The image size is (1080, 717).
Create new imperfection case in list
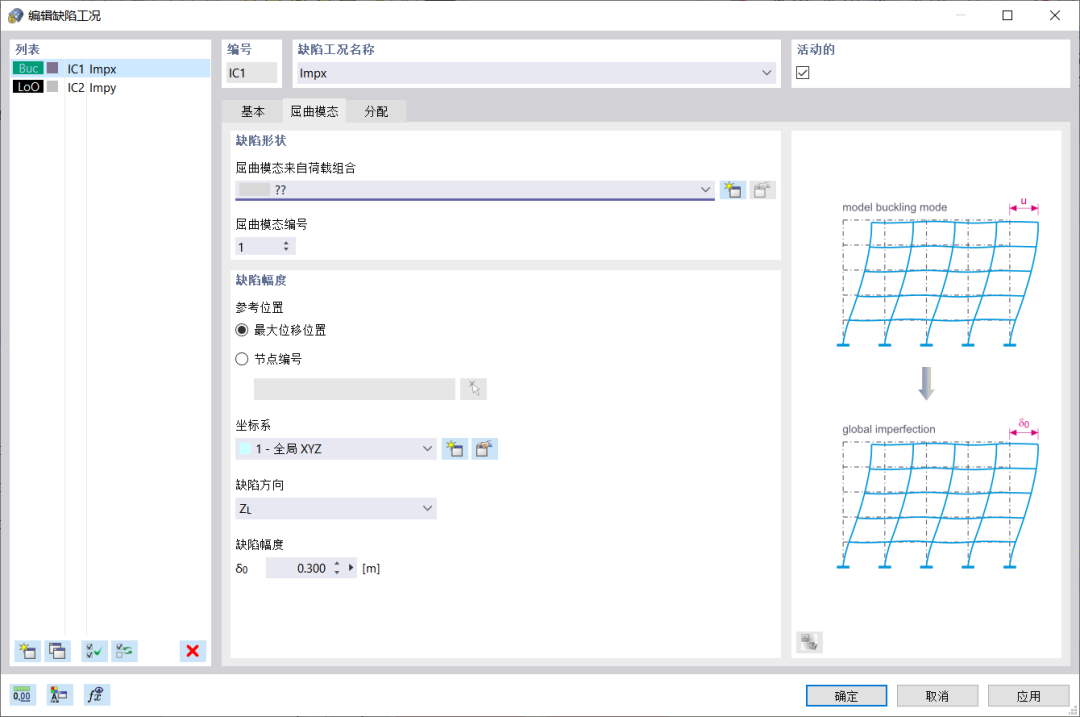[28, 651]
